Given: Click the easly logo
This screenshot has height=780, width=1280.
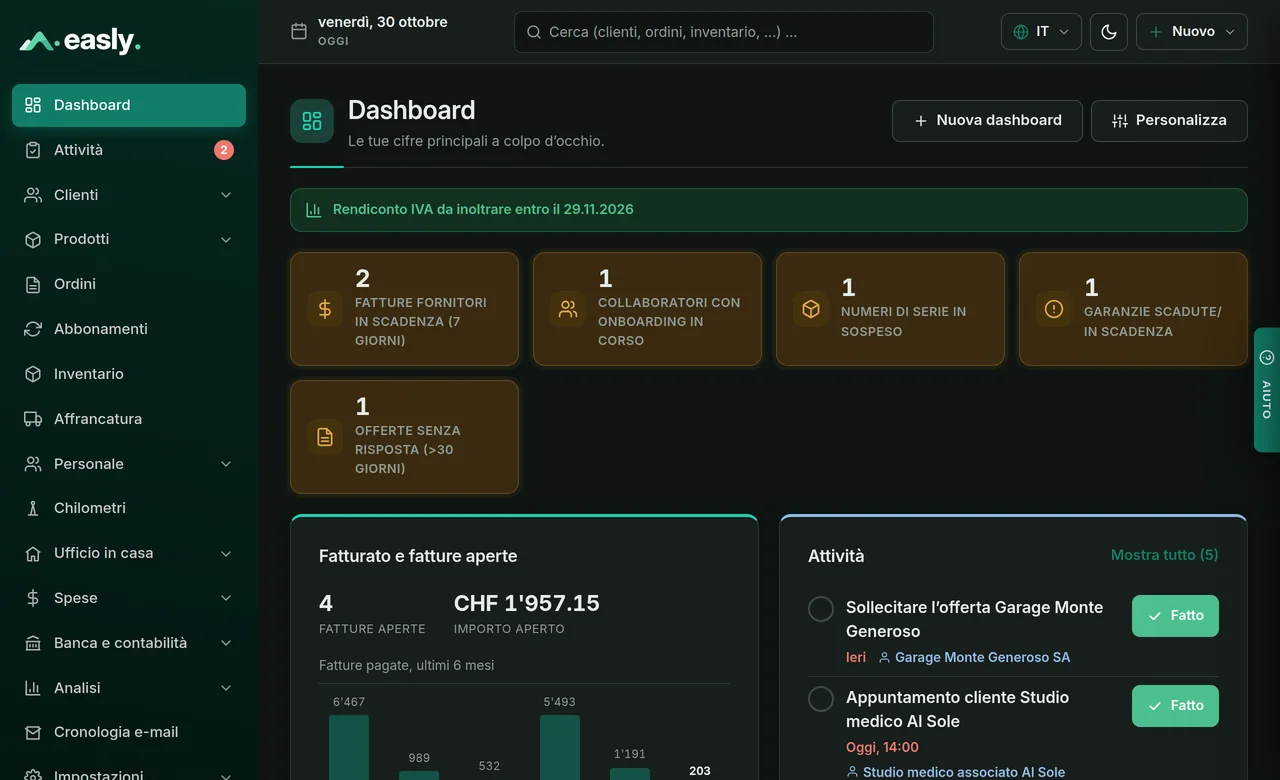Looking at the screenshot, I should [x=80, y=40].
